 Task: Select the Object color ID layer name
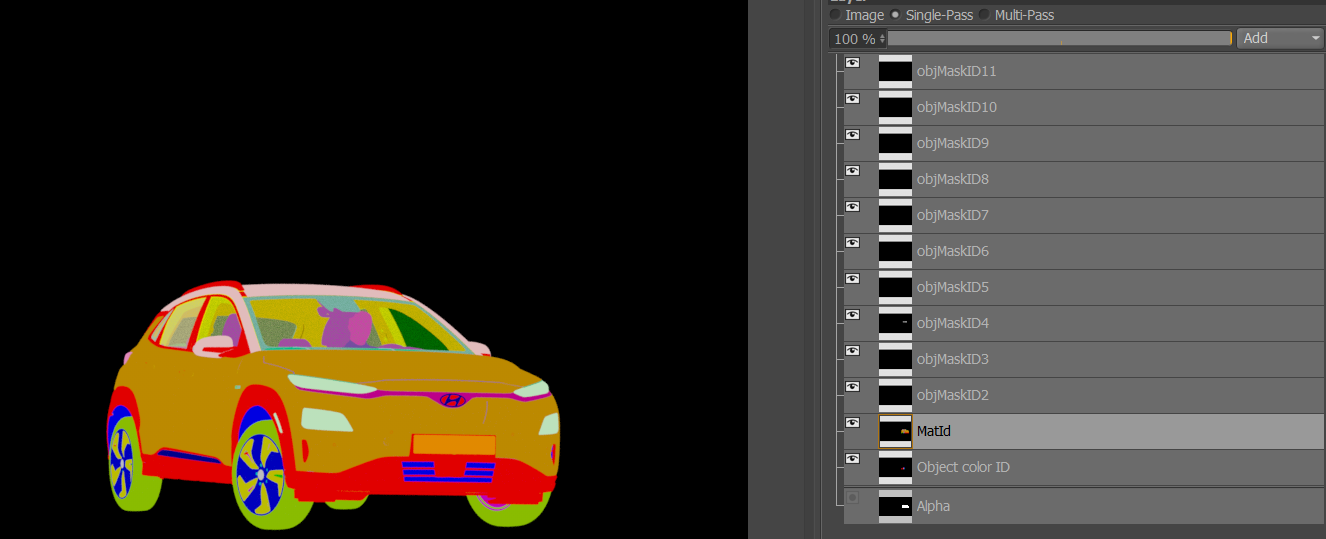tap(964, 468)
